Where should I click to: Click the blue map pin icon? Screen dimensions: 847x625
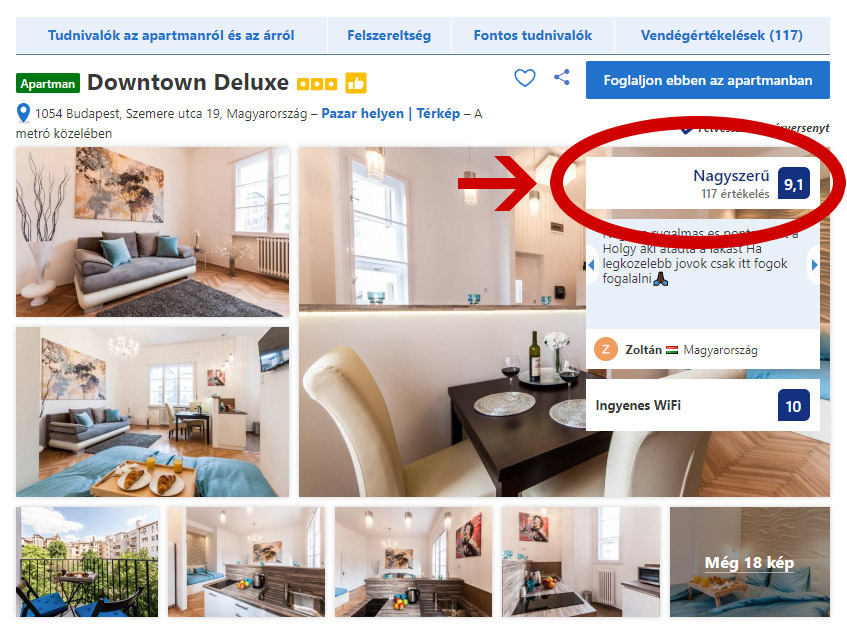(23, 113)
